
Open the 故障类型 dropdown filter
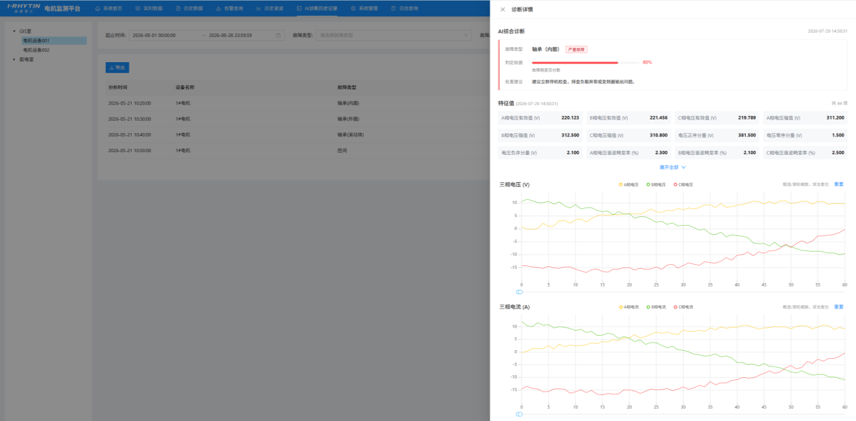pos(394,35)
